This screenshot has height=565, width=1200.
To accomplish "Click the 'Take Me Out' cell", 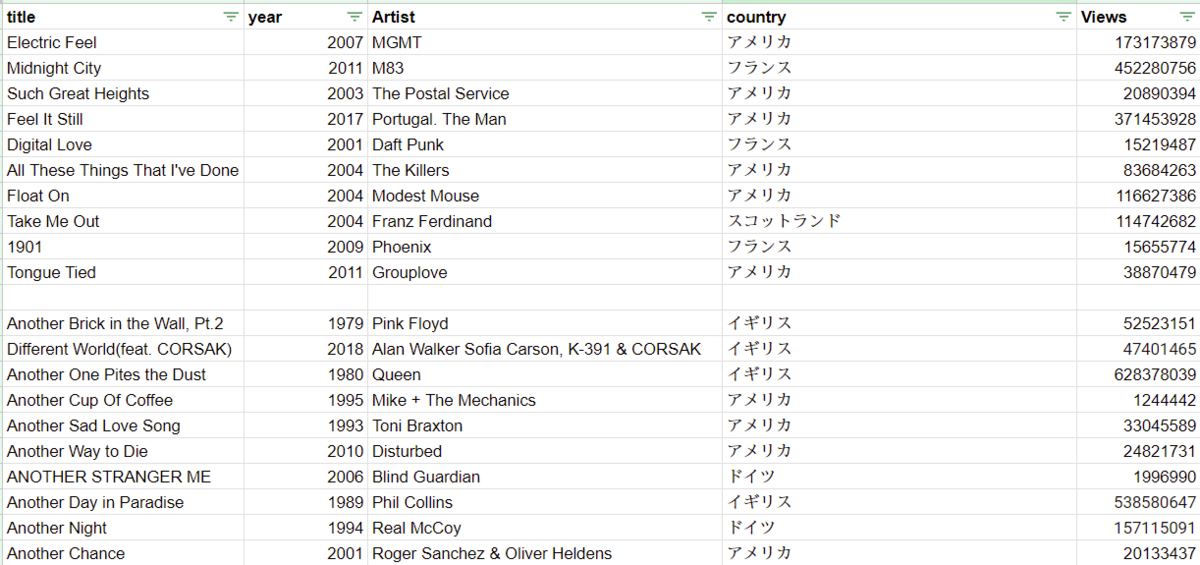I will point(123,221).
